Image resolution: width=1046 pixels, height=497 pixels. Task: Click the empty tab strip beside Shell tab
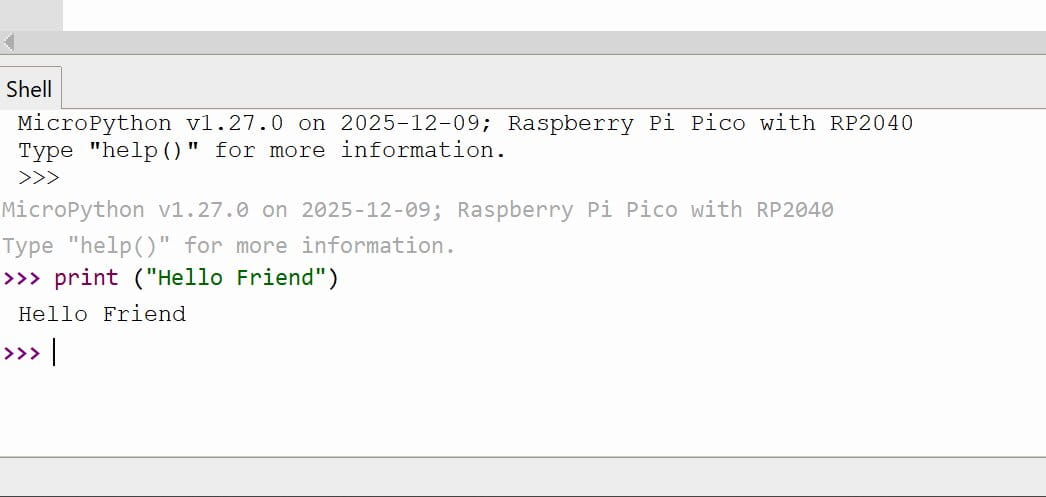(x=550, y=88)
